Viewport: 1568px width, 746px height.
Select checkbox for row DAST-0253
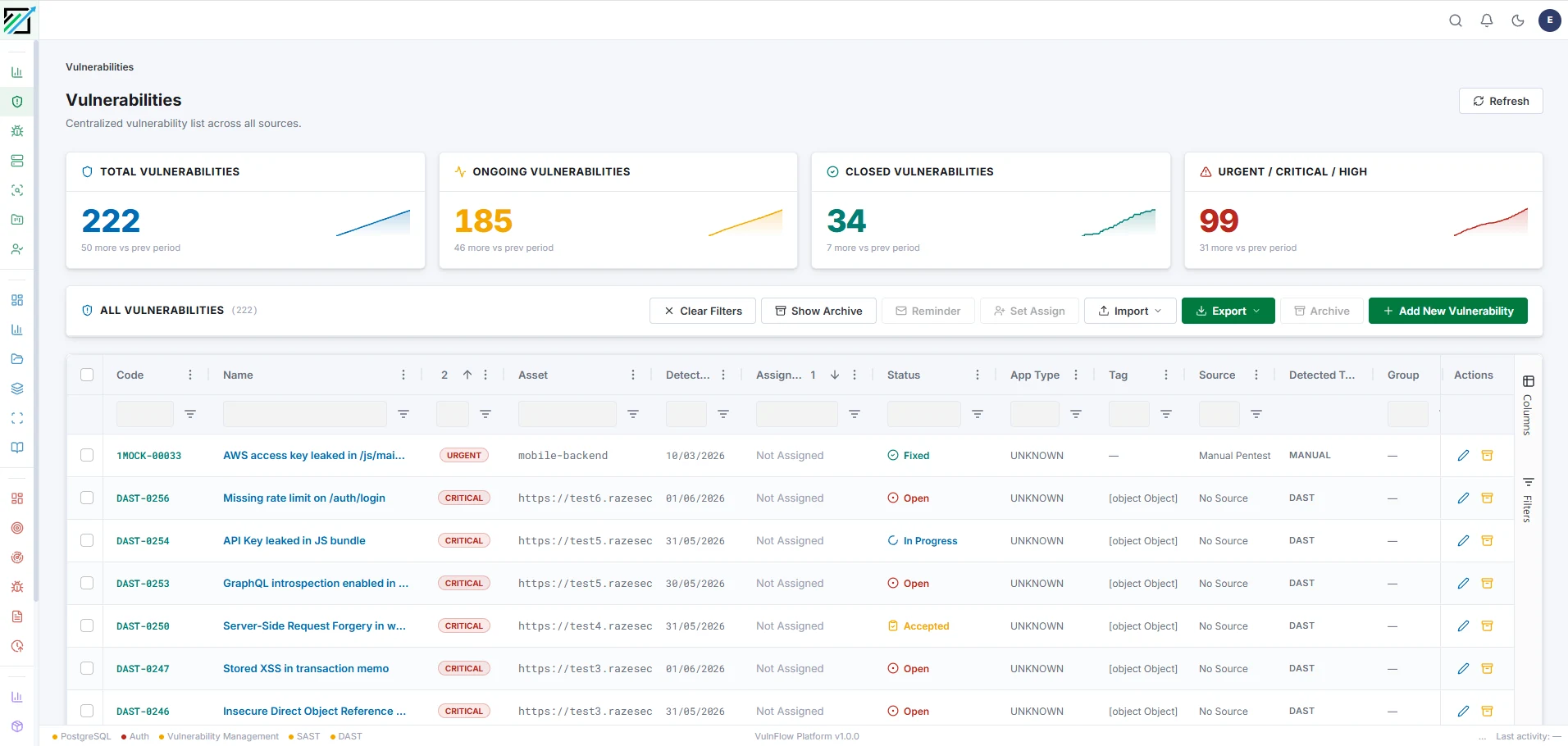(87, 583)
